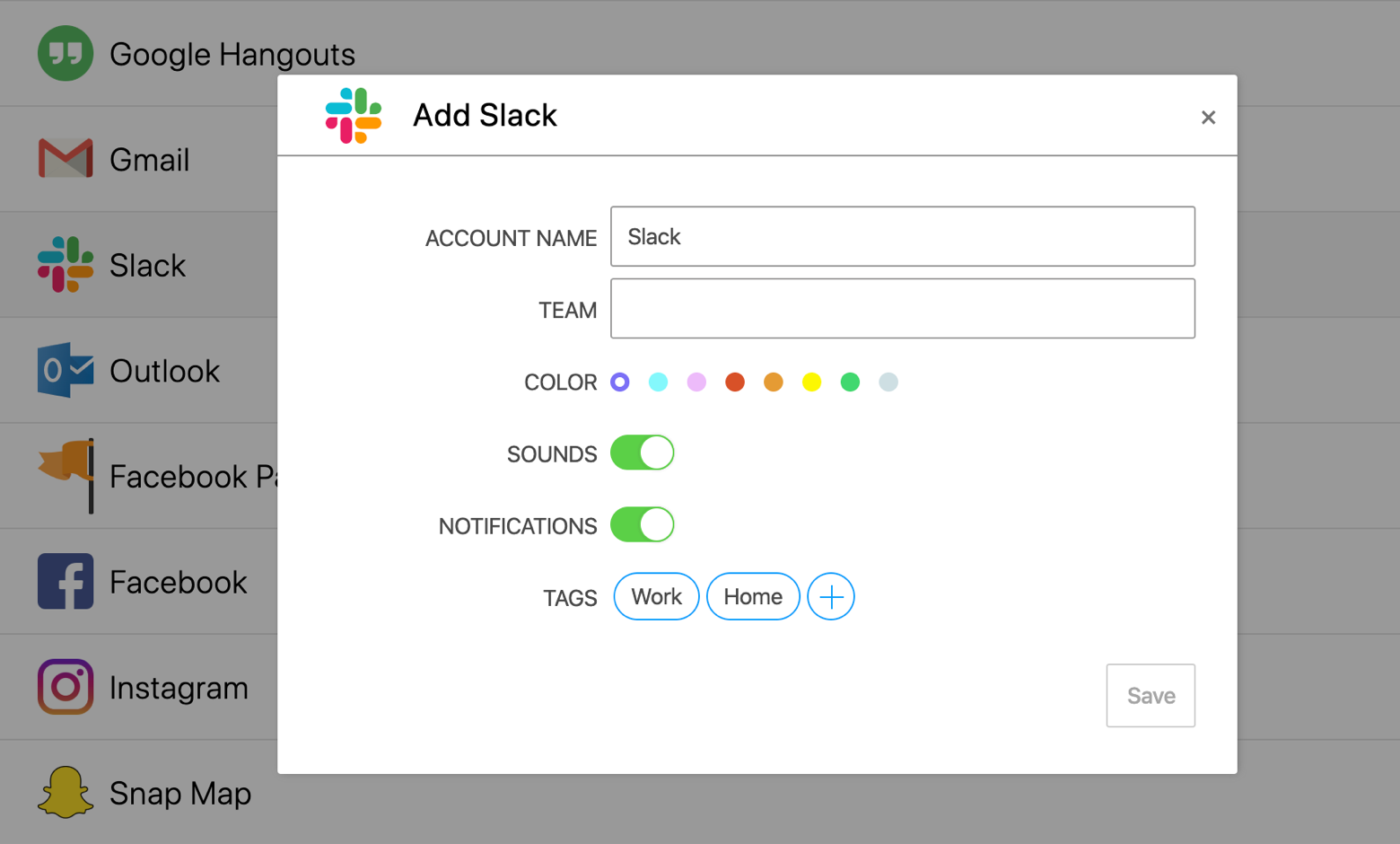Pick the green color swatch
The image size is (1400, 844).
(850, 382)
